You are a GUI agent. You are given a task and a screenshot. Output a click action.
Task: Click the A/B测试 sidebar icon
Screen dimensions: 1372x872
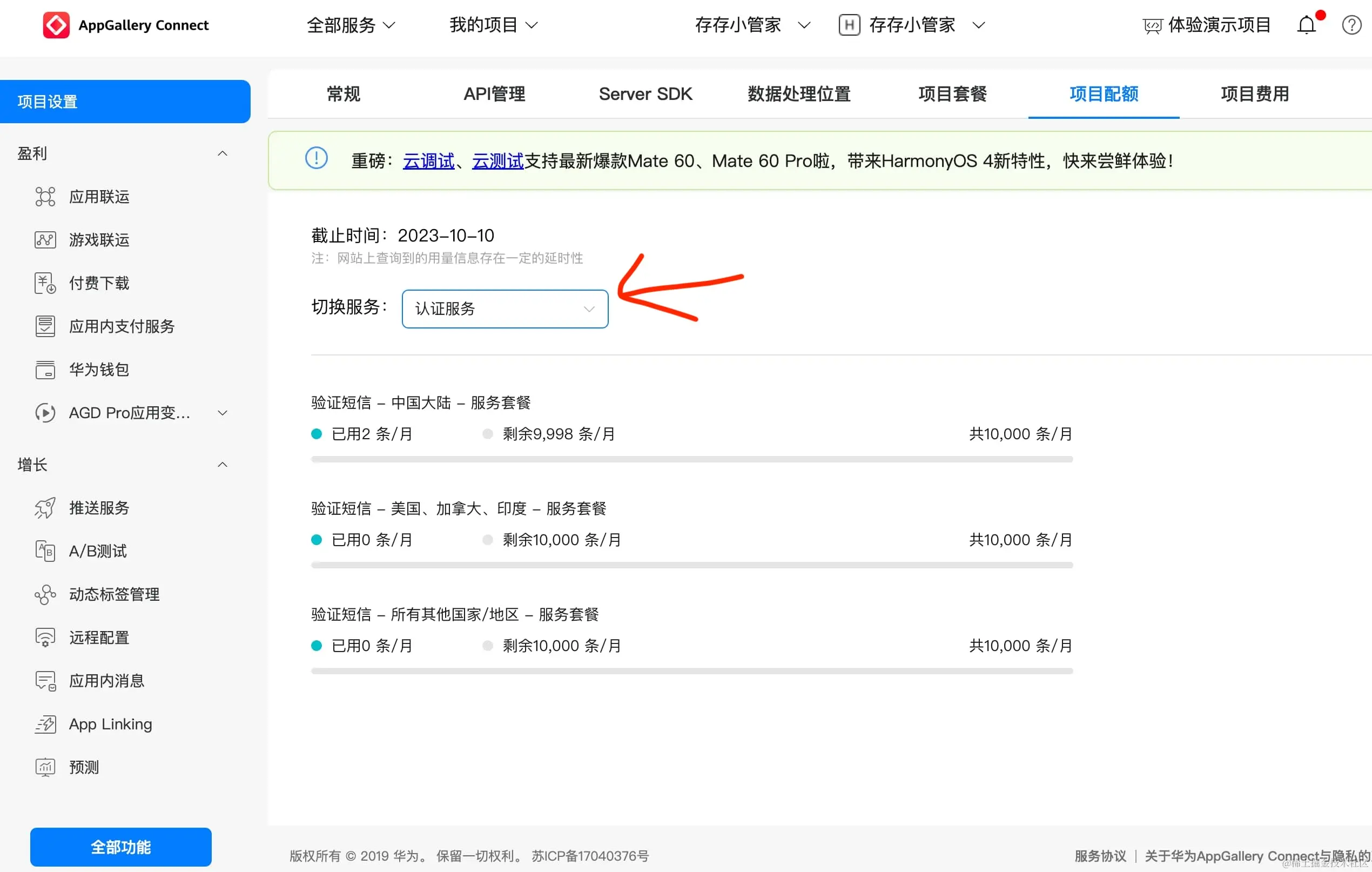45,551
